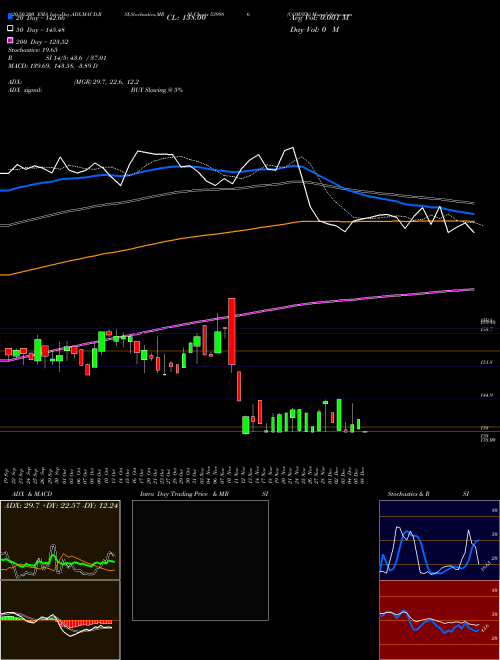Click the ADX '(MGR) 29.7, 22.6, 12.2' values

pos(106,82)
